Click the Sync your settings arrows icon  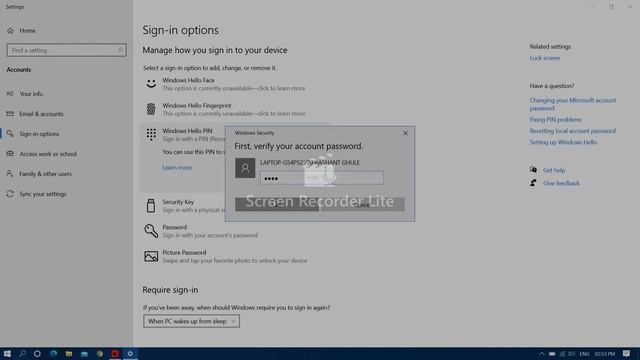pos(10,194)
